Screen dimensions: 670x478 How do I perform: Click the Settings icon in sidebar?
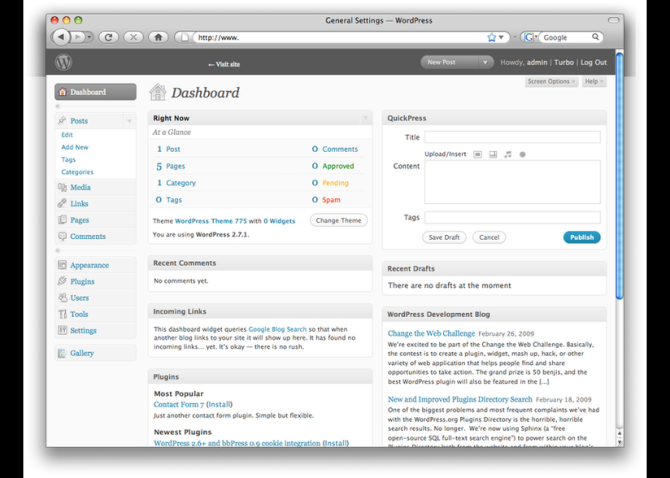tap(62, 330)
